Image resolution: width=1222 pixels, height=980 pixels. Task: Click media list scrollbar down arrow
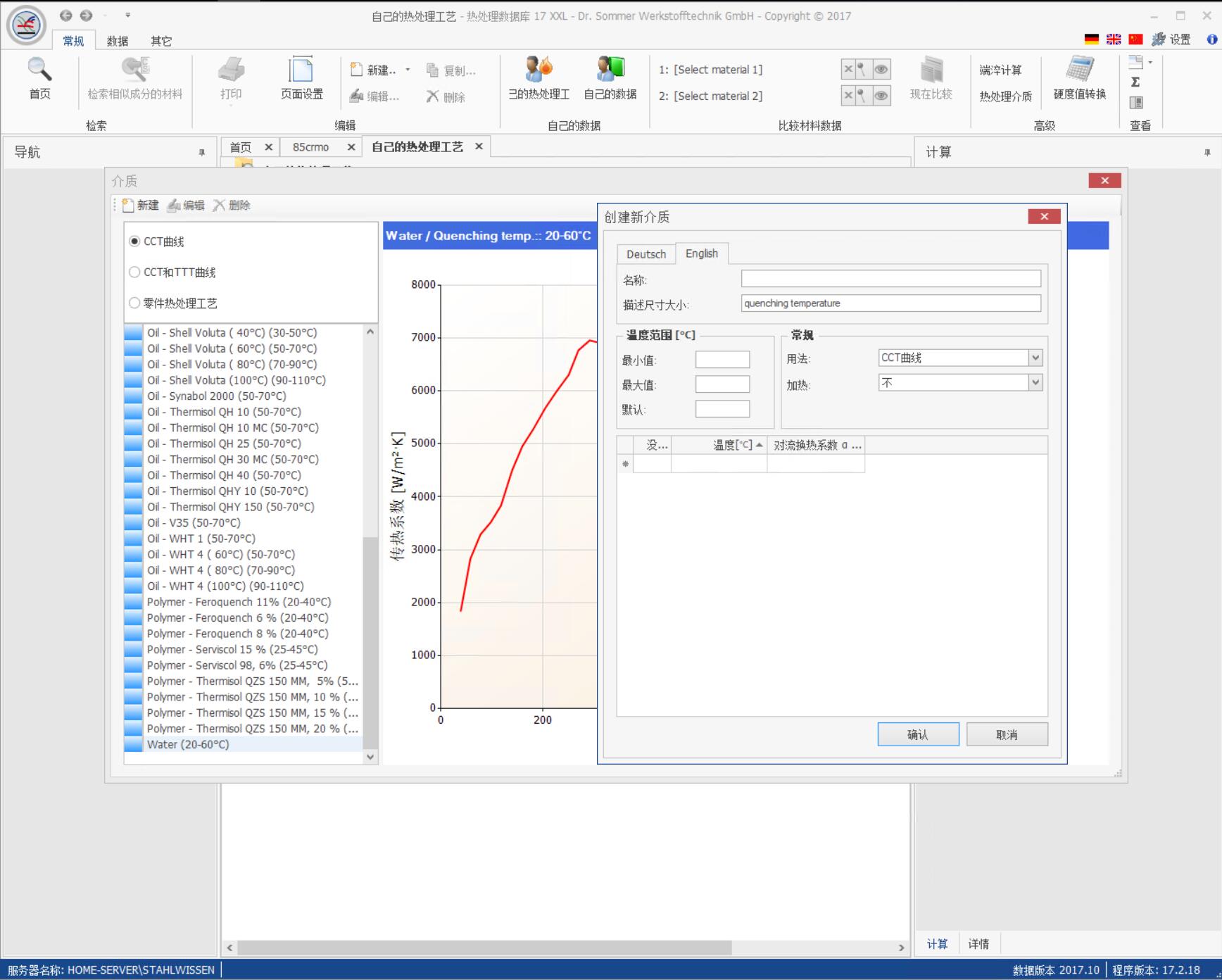[370, 757]
